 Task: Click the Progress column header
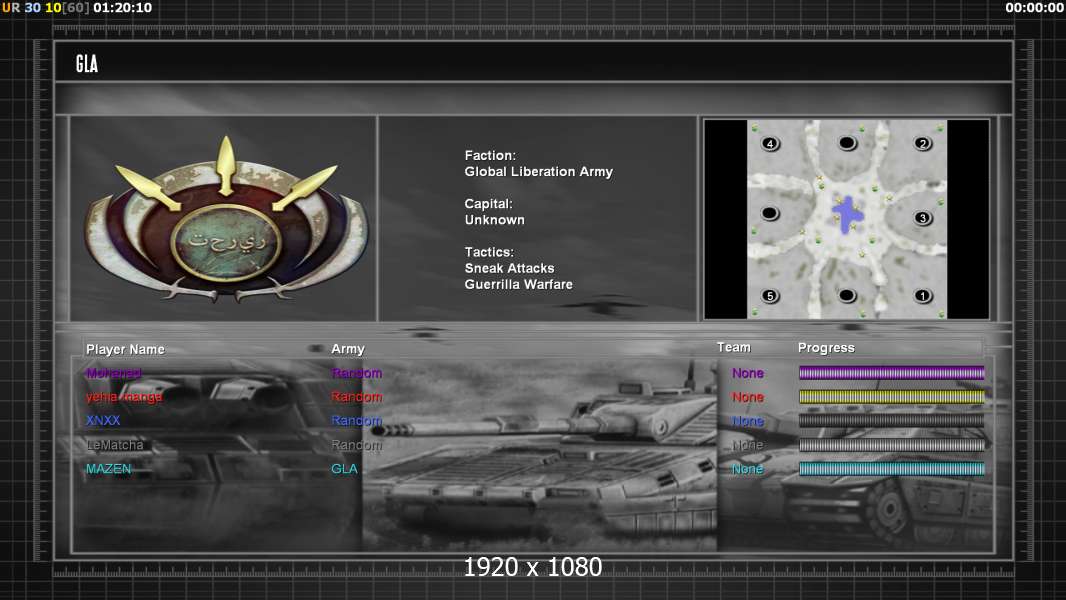pyautogui.click(x=826, y=348)
